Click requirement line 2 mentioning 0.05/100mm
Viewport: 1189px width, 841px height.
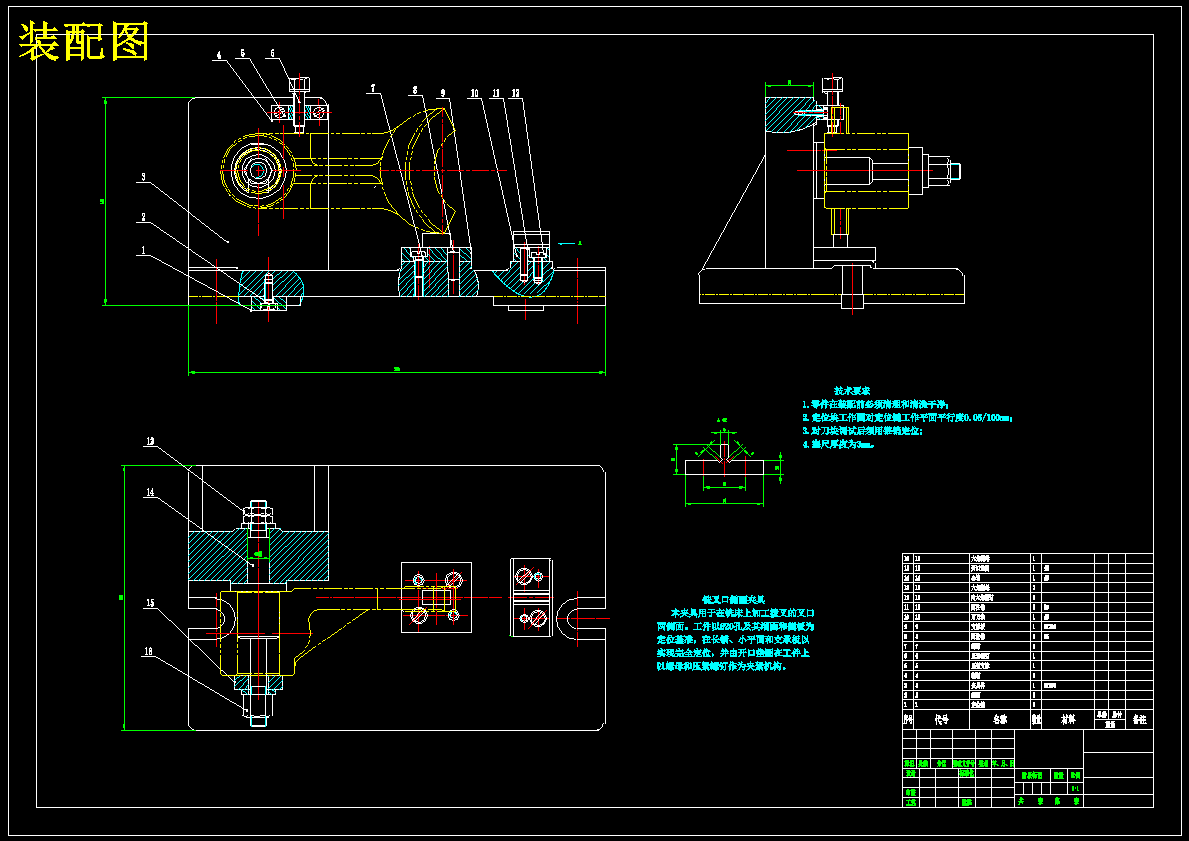(908, 417)
